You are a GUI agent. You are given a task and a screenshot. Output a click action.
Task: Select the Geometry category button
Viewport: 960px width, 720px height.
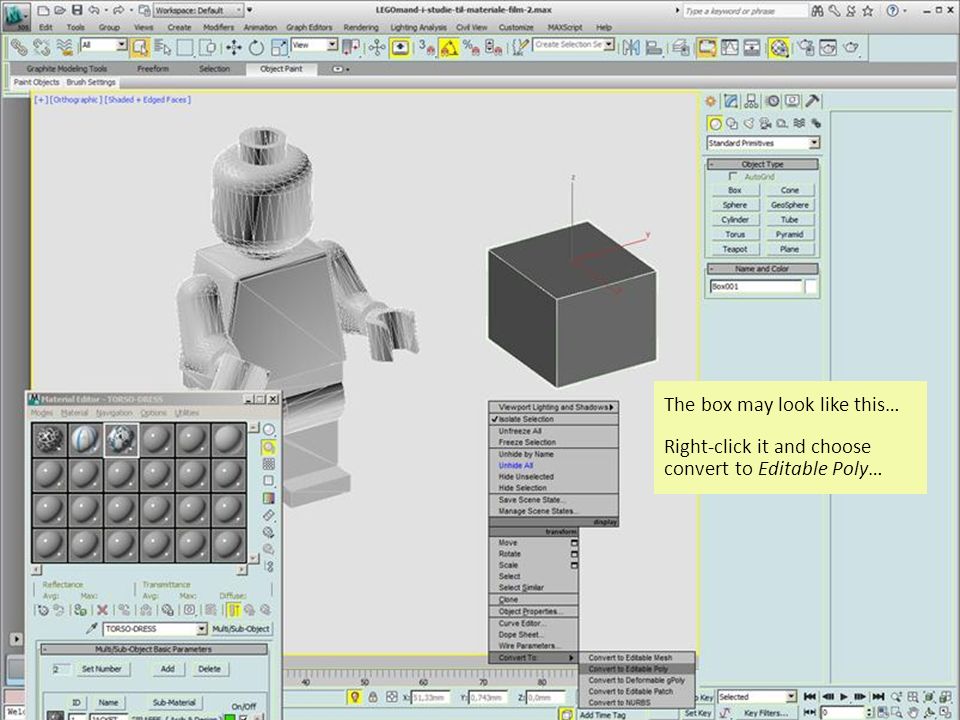click(x=714, y=124)
